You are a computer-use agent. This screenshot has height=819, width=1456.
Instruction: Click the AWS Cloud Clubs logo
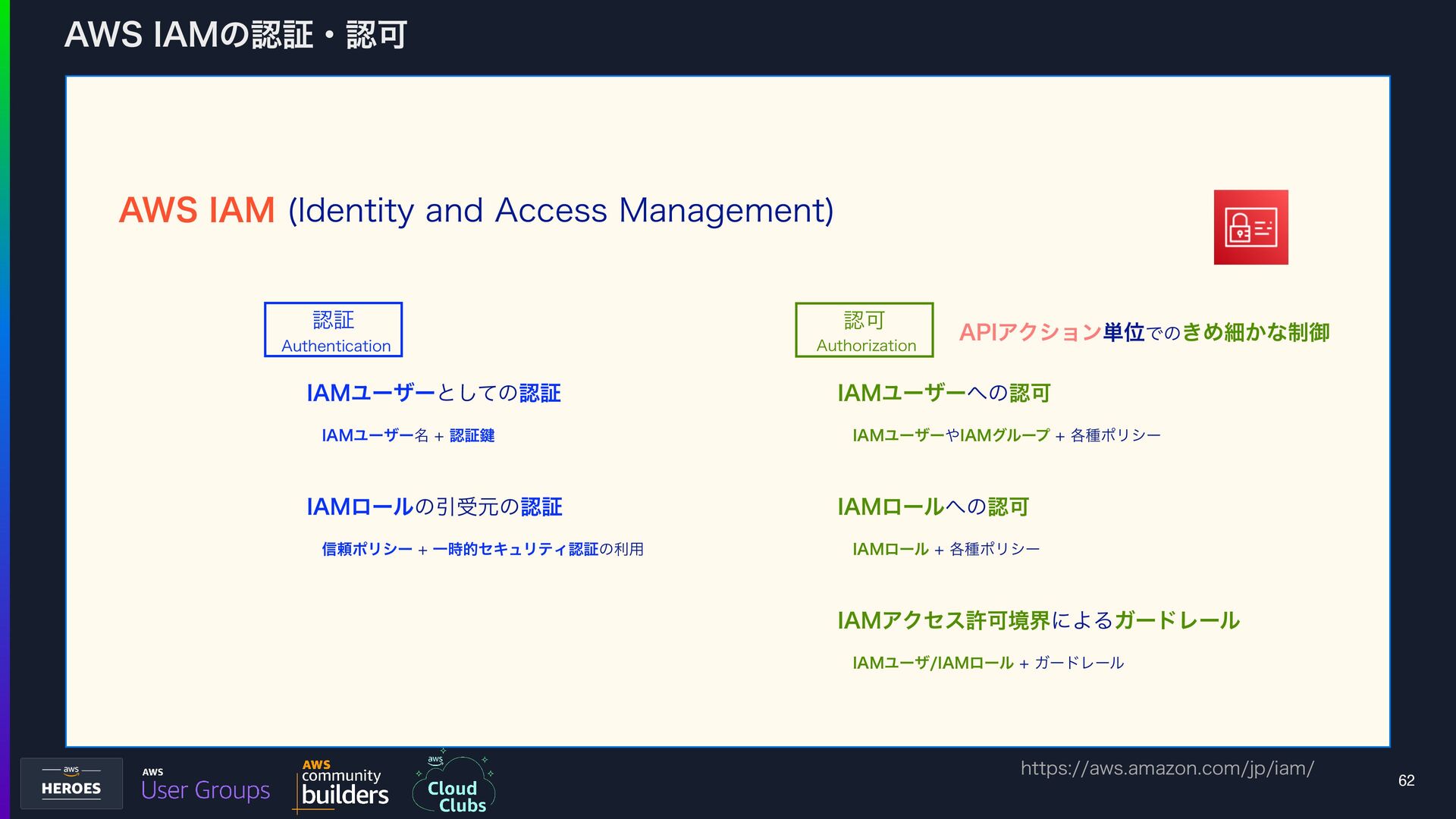pyautogui.click(x=453, y=783)
